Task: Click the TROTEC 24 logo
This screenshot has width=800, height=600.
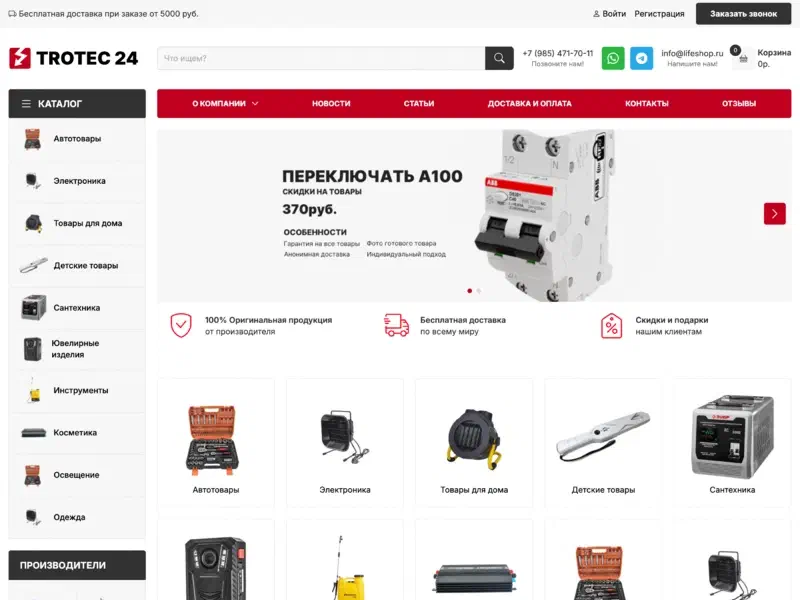Action: pyautogui.click(x=73, y=58)
